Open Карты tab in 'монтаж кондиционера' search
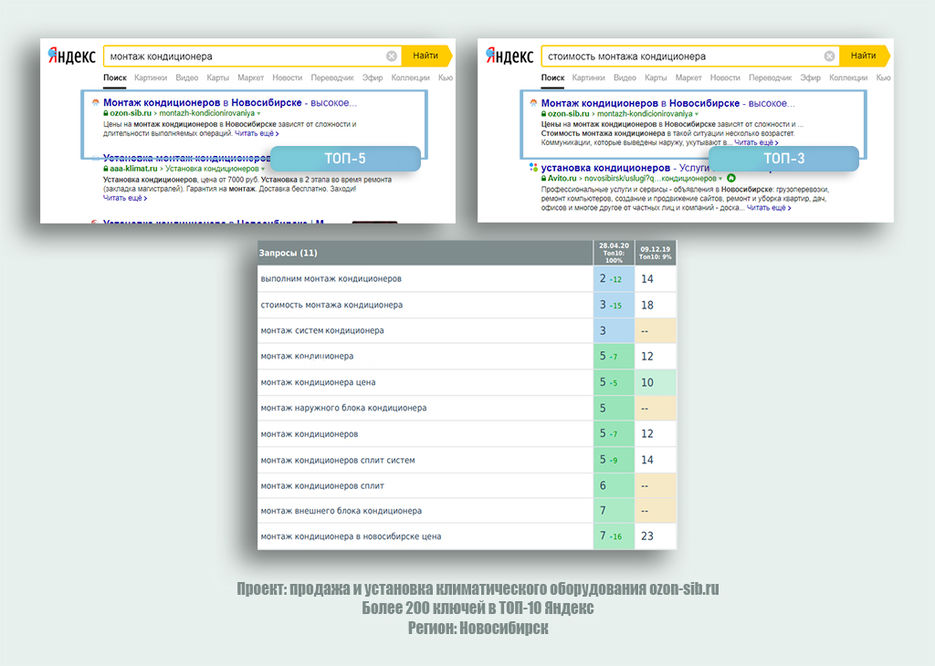 218,78
